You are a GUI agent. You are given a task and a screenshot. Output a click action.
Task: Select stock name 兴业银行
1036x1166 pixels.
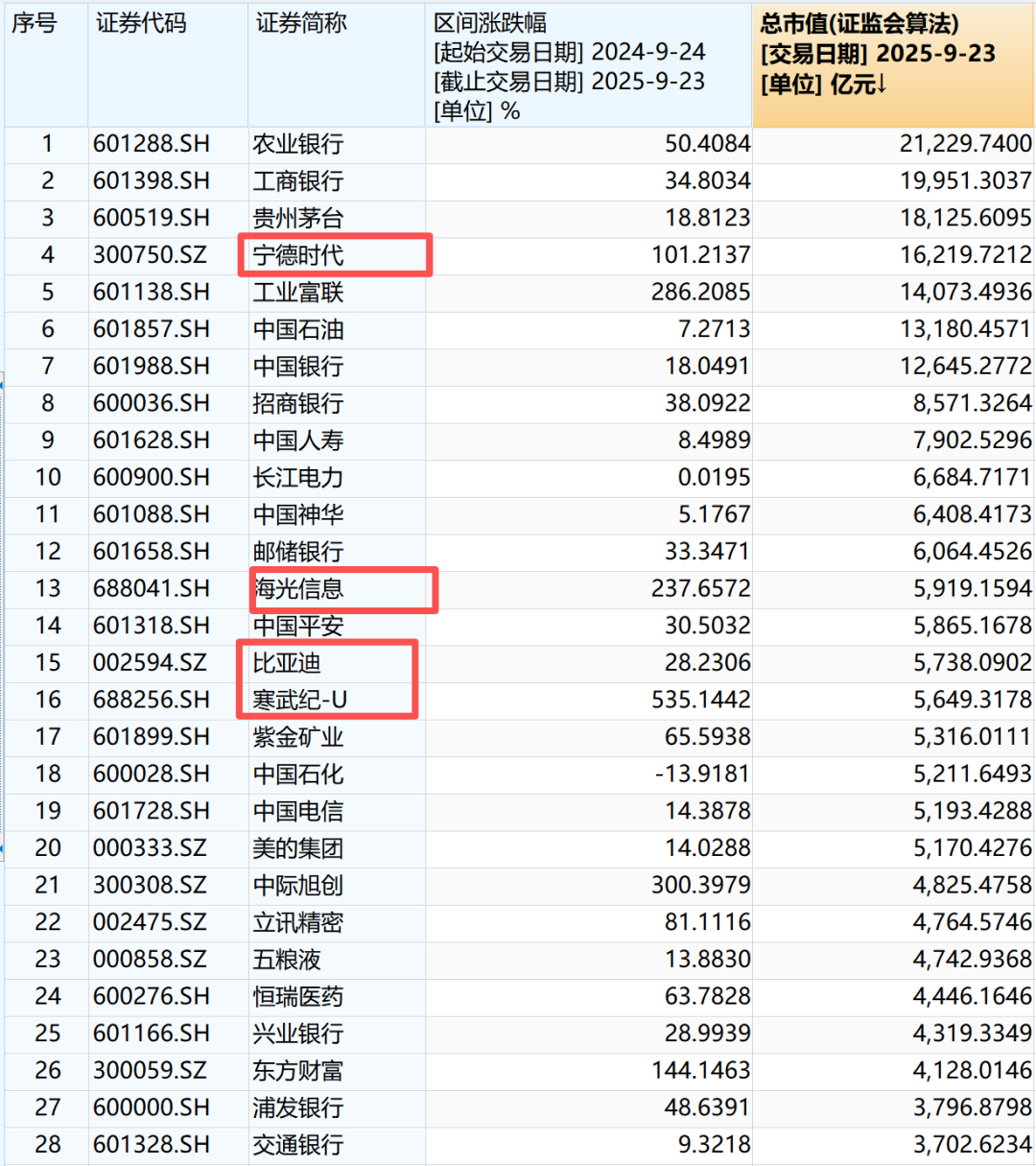pyautogui.click(x=298, y=1035)
